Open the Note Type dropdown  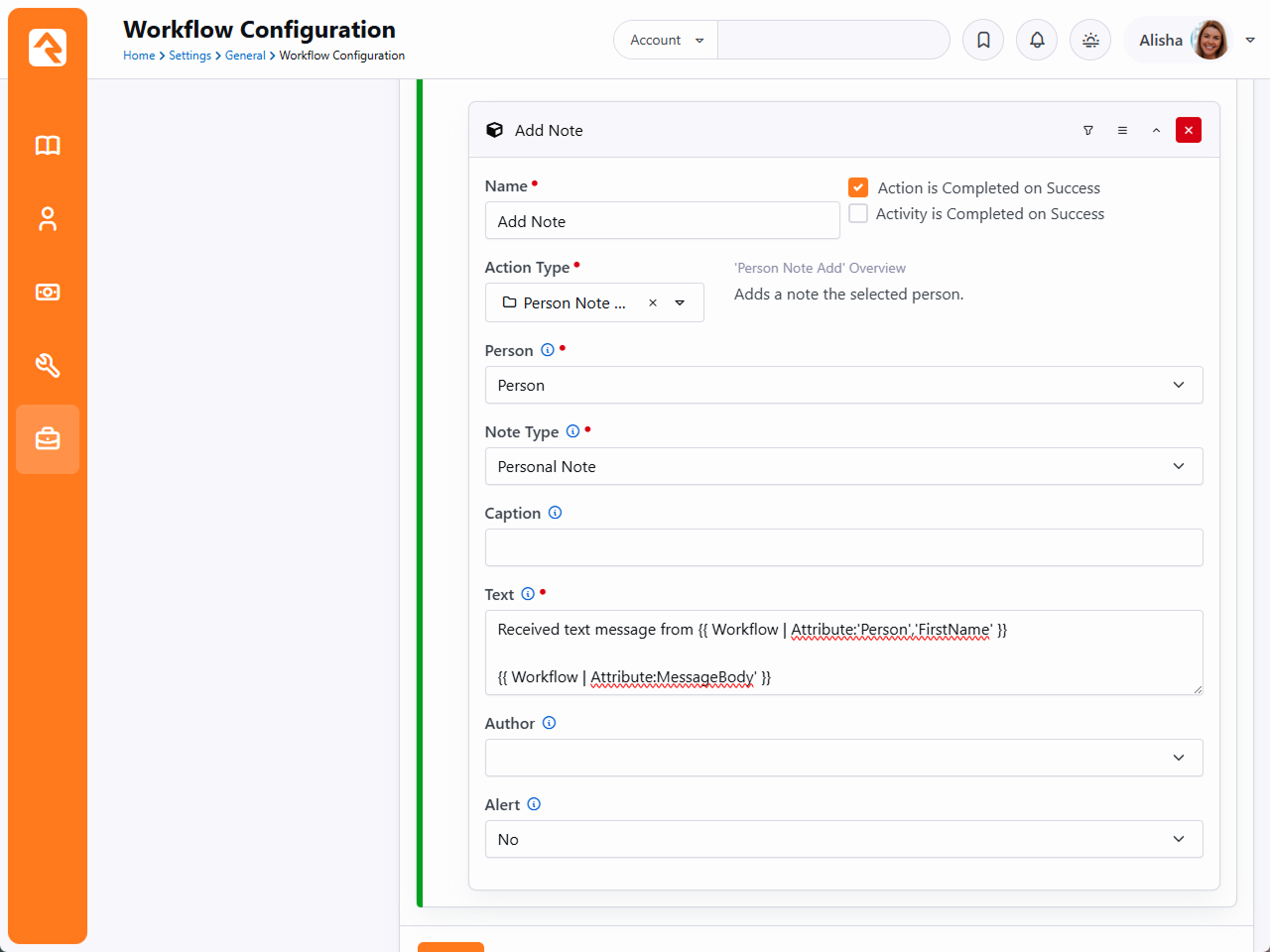843,467
